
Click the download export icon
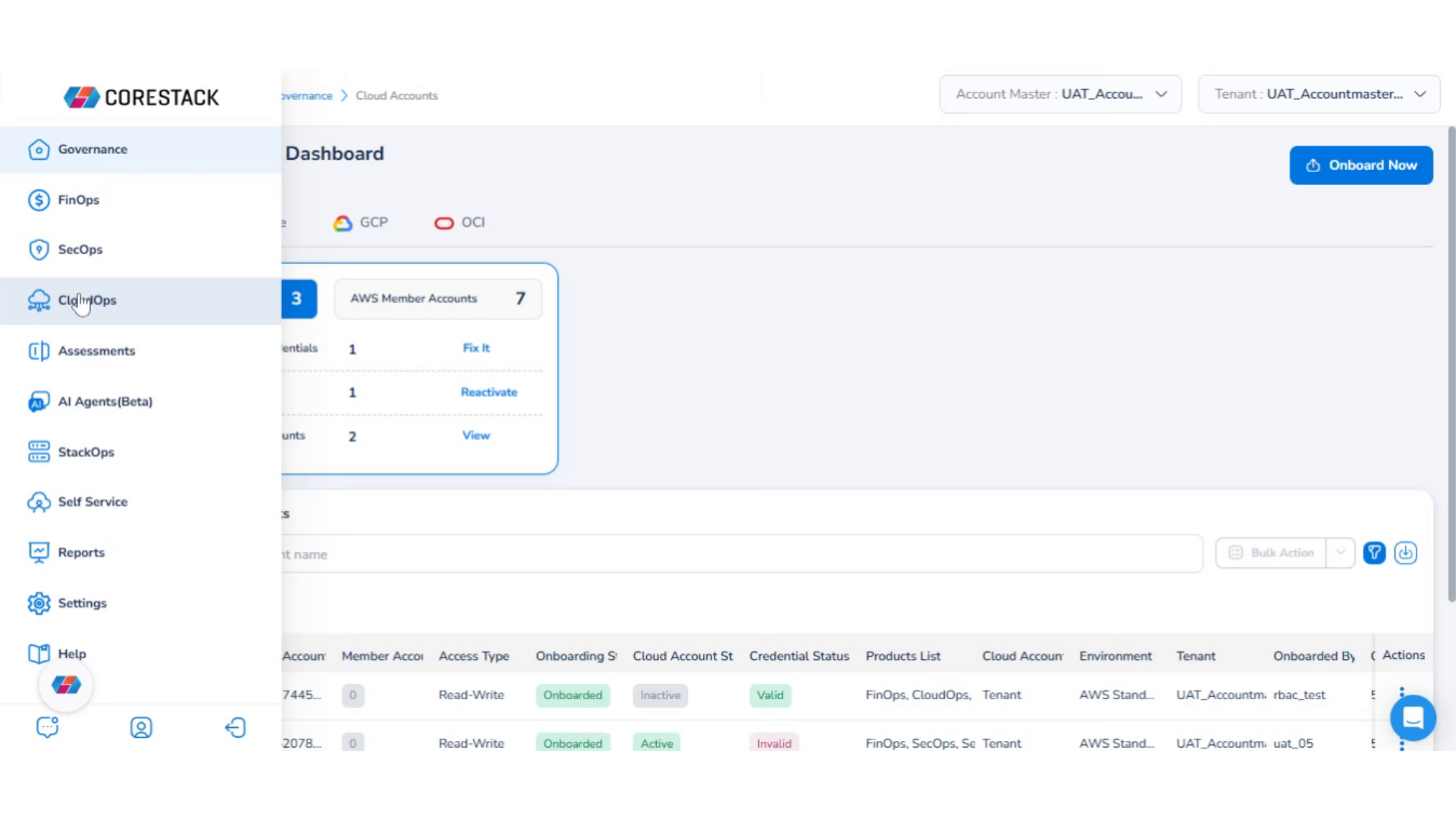point(1405,553)
